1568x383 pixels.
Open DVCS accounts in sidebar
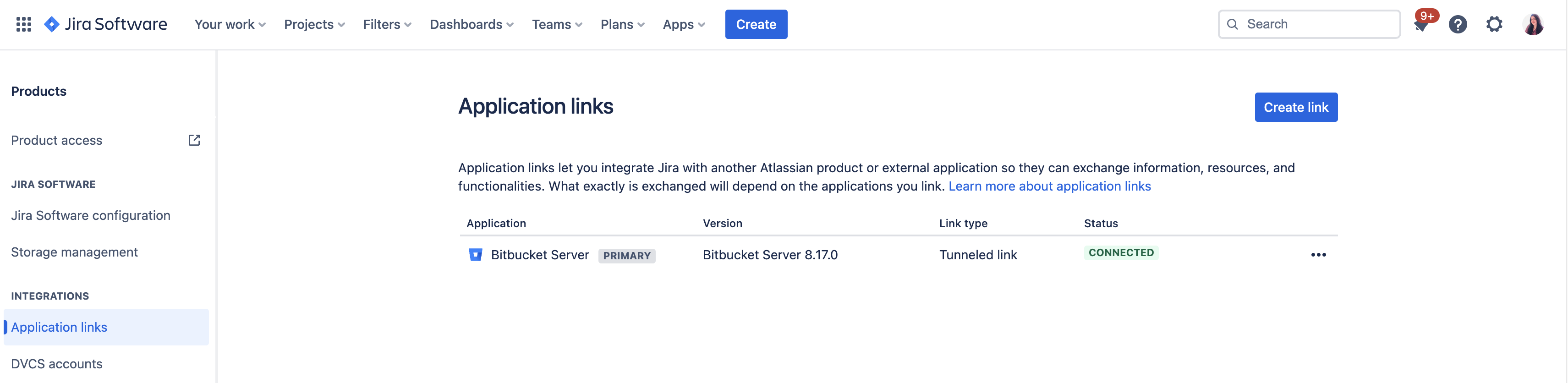click(x=57, y=363)
